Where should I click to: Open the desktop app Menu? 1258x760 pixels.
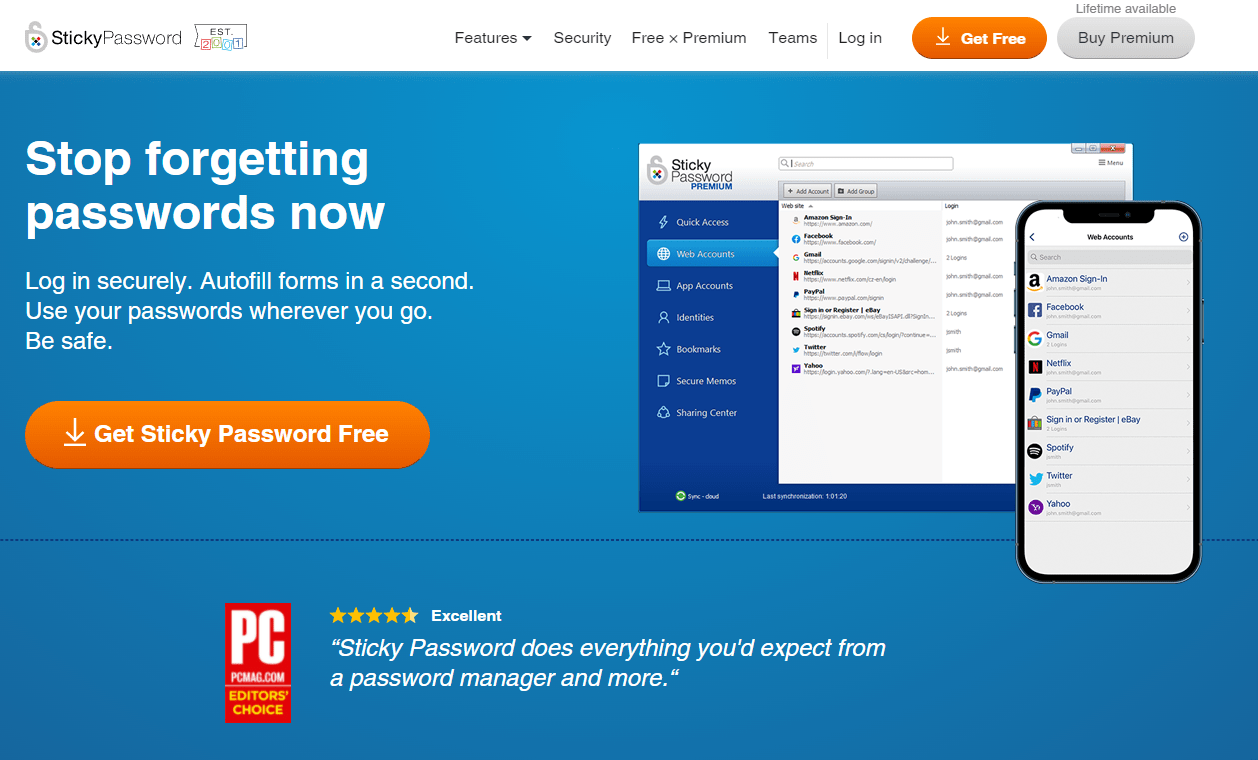tap(1111, 163)
